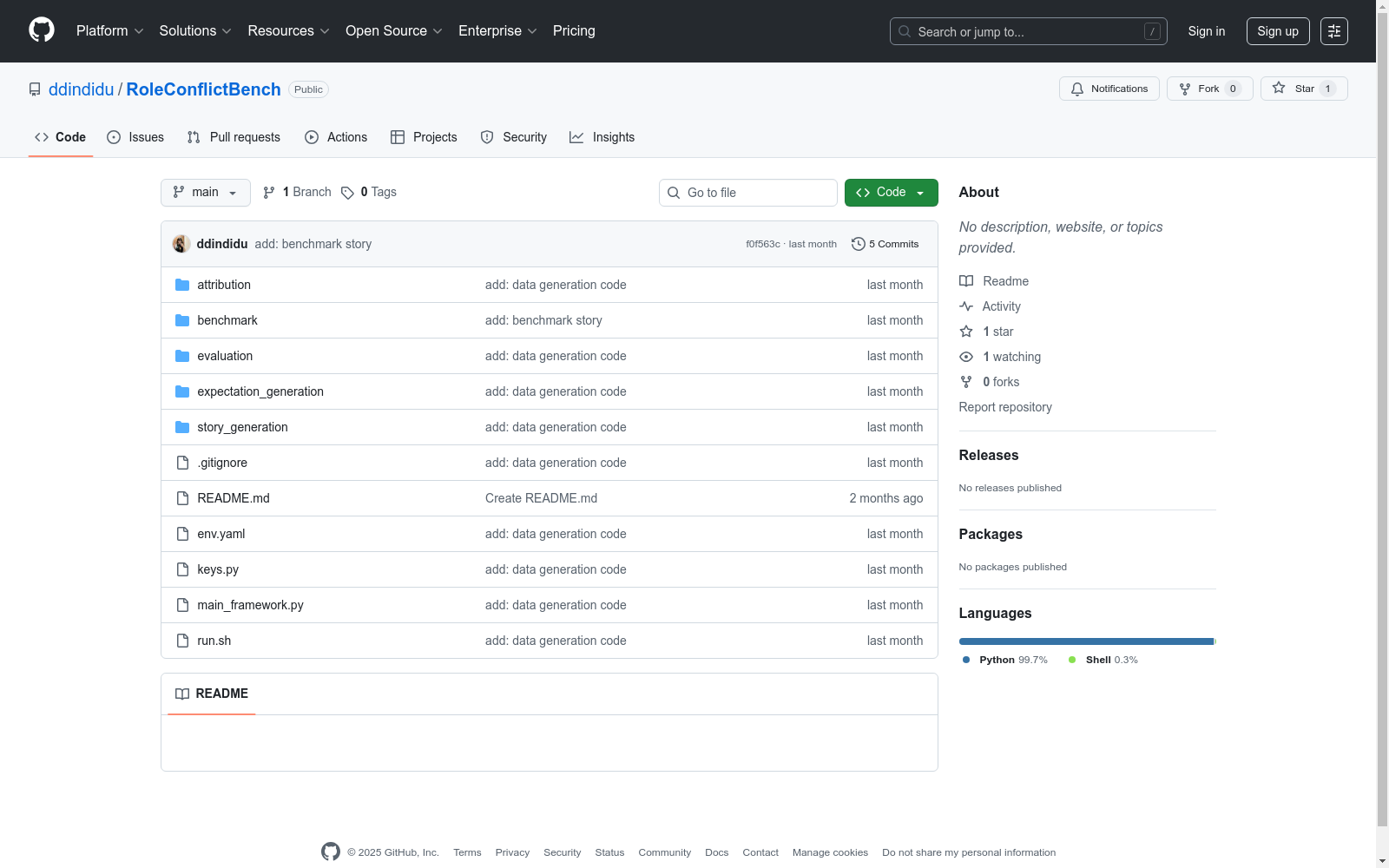Switch to the Pull requests tab

click(x=234, y=137)
